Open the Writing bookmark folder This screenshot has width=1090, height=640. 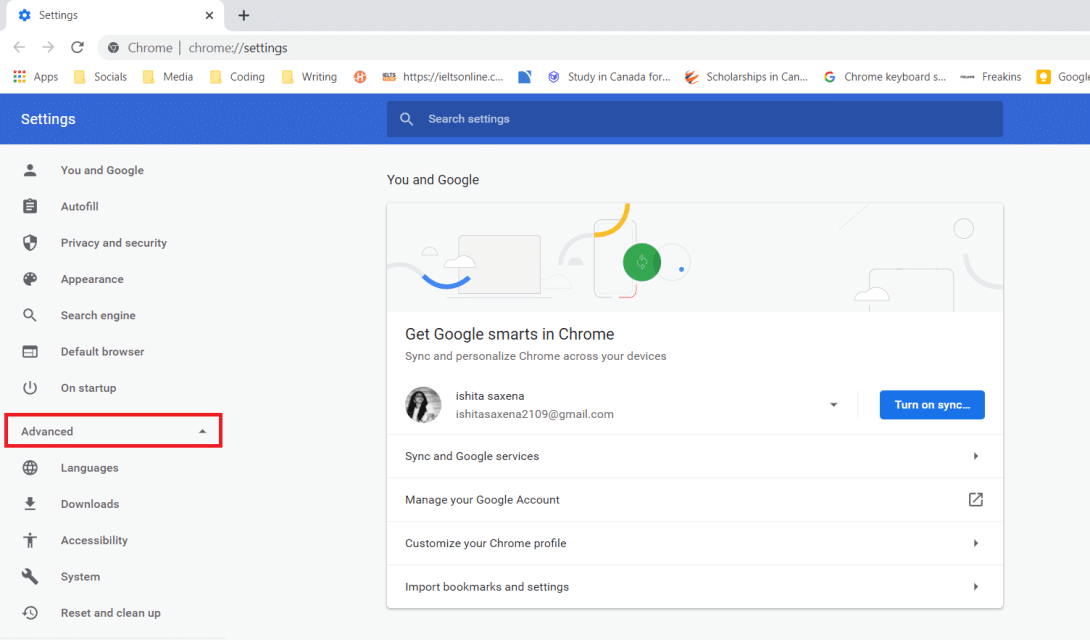click(x=309, y=76)
